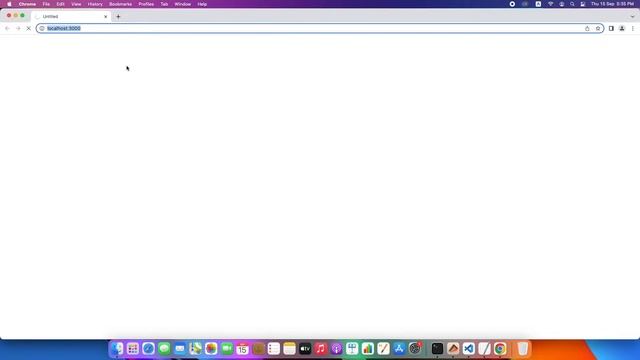Click the site information icon in address bar
The image size is (640, 360).
tap(42, 28)
